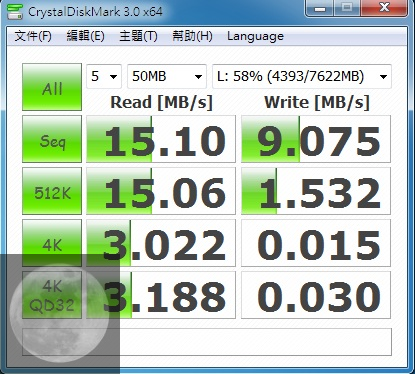Viewport: 415px width, 374px height.
Task: Start the 4K benchmark test
Action: click(52, 243)
